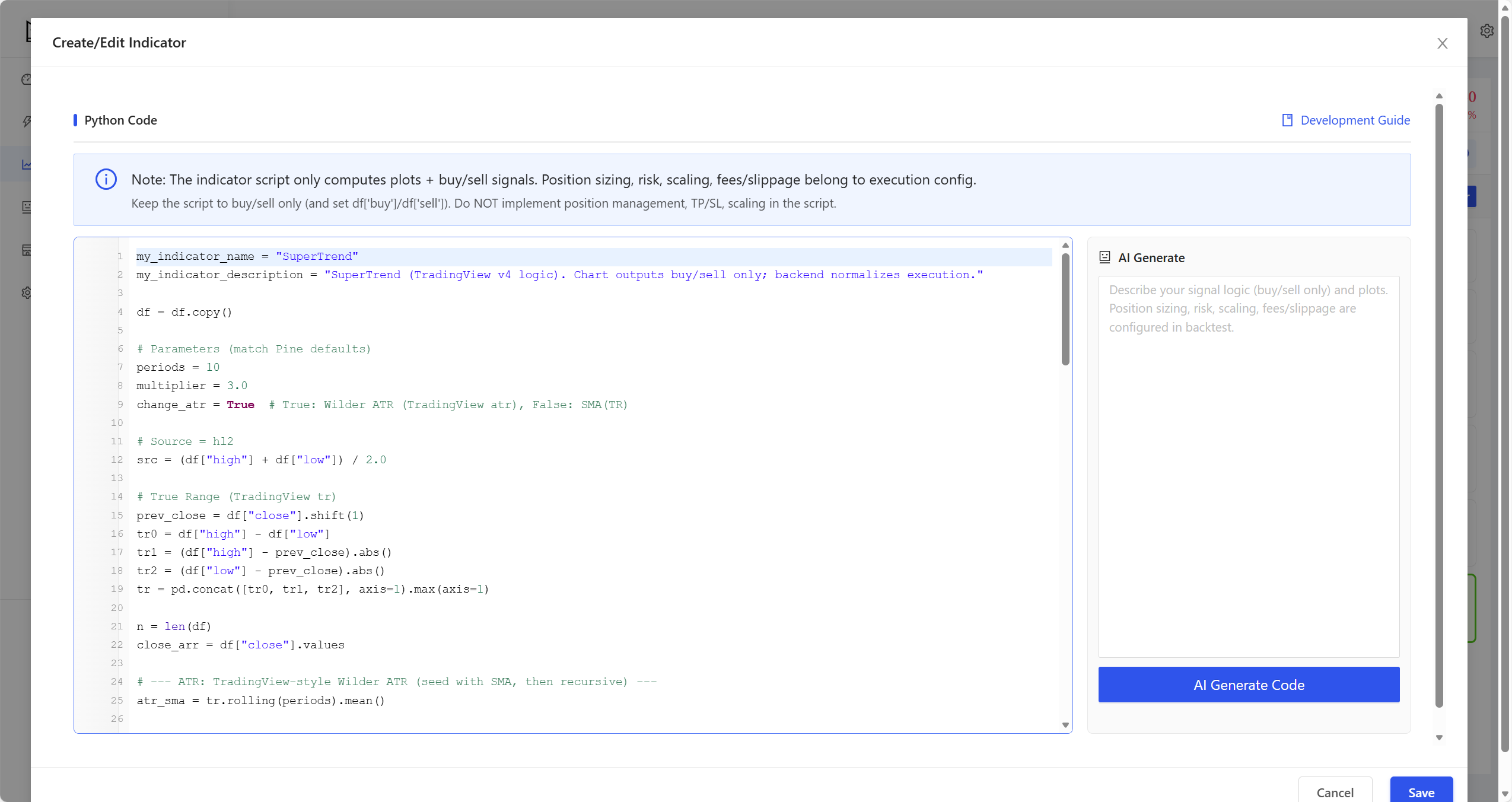Click the '# Parameters (match Pine defaults)' comment

(x=254, y=349)
